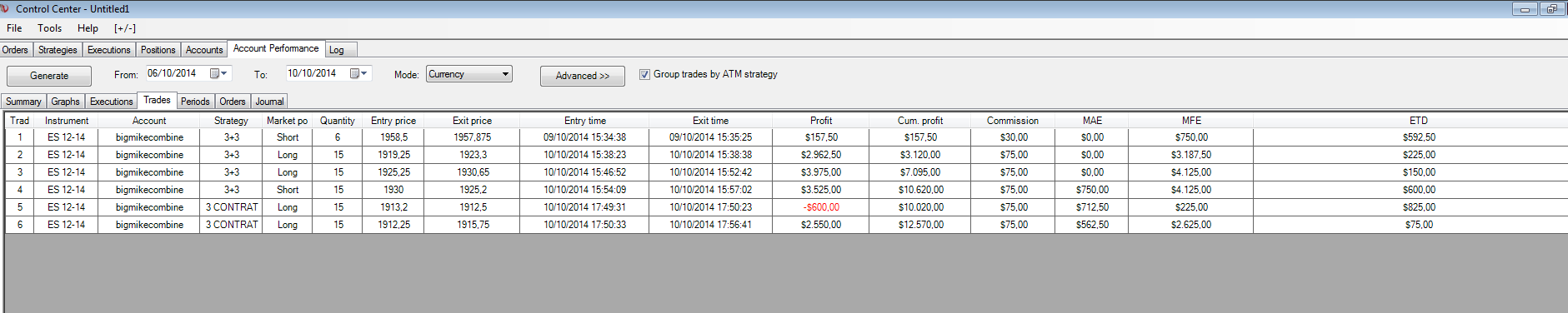Sort by the Cum. profit column header

pos(920,121)
